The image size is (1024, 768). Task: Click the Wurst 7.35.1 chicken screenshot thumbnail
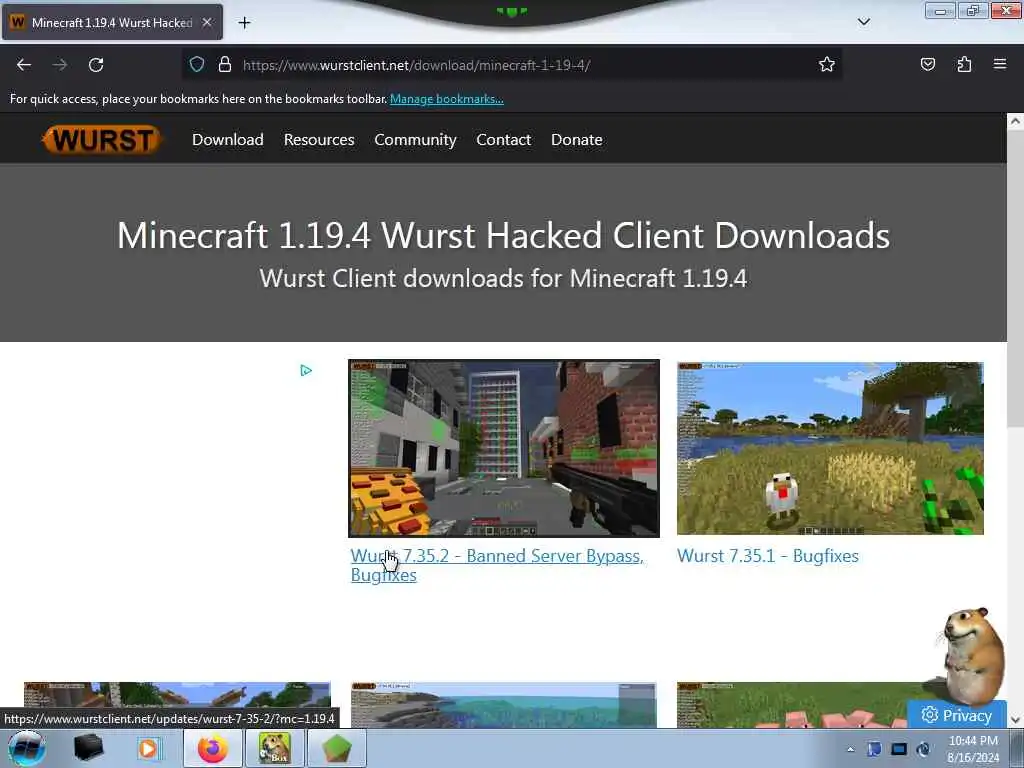(x=830, y=448)
